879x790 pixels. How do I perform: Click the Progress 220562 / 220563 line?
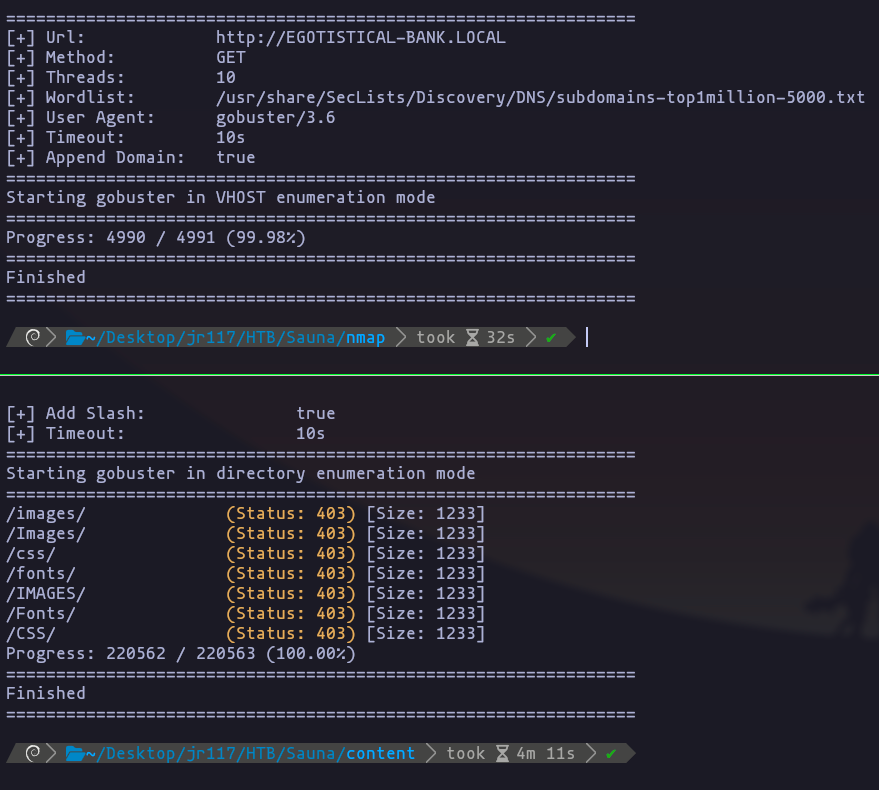(x=180, y=654)
